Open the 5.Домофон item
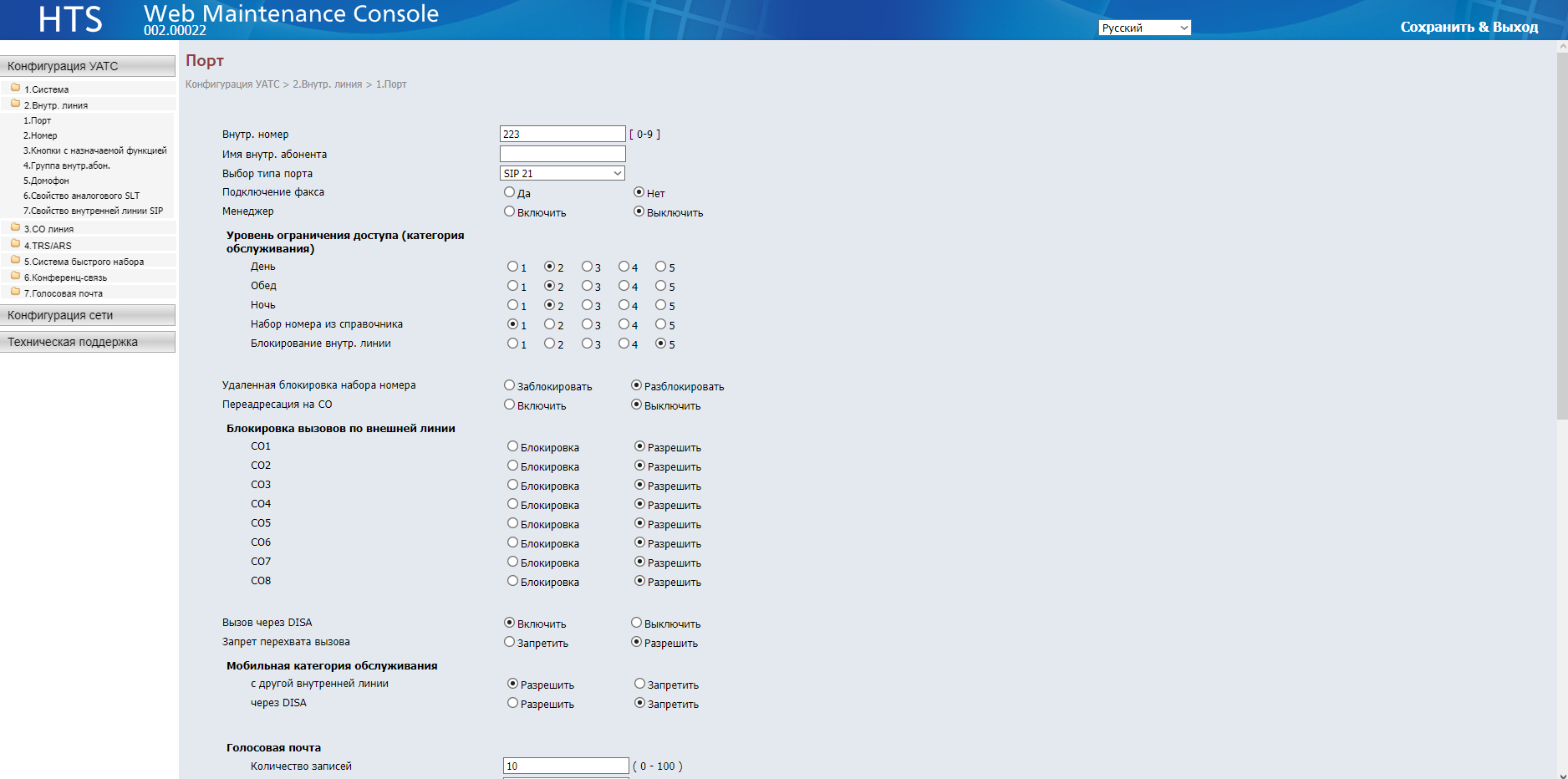Image resolution: width=1568 pixels, height=779 pixels. [46, 181]
